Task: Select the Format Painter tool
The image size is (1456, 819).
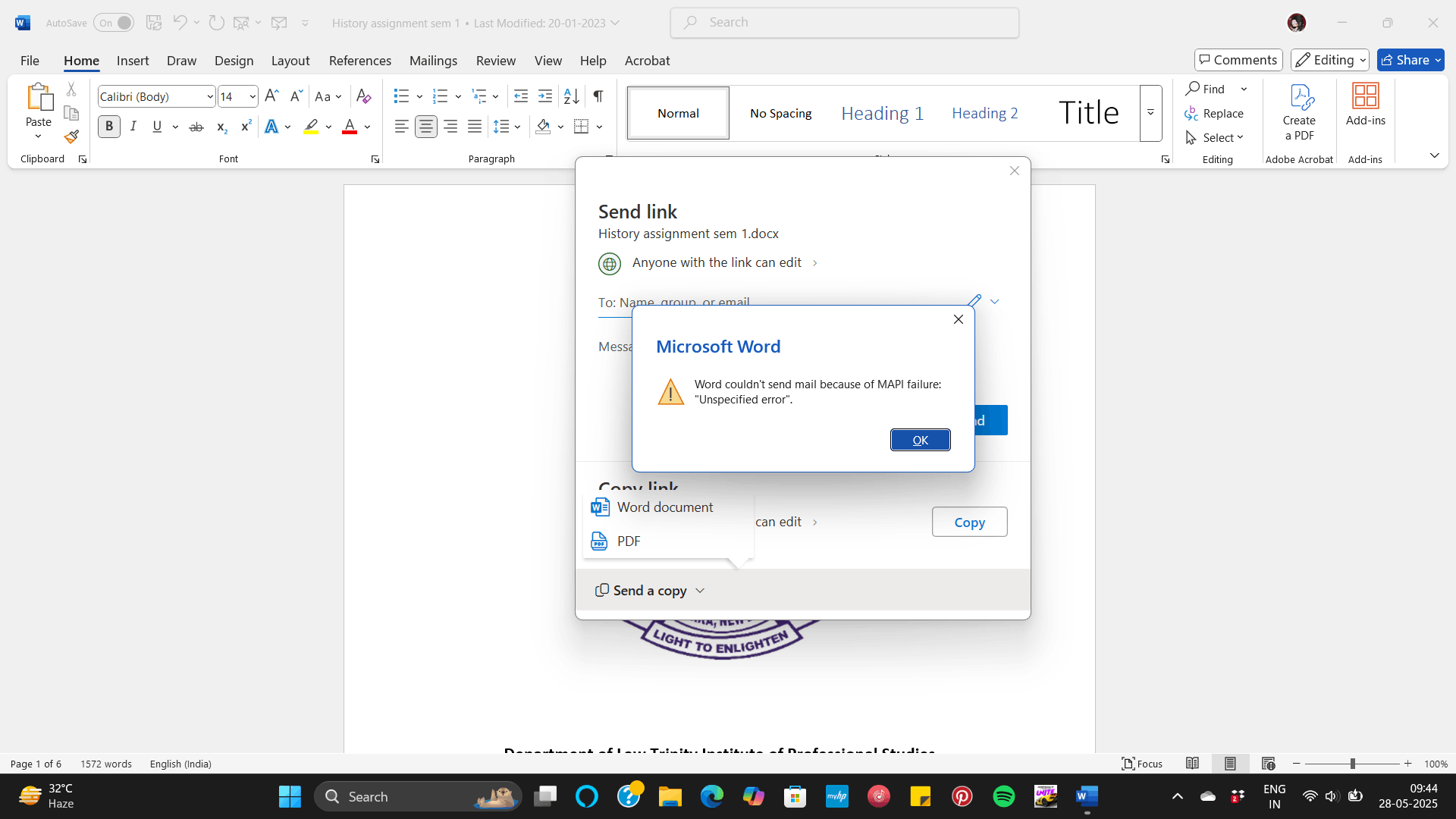Action: 71,136
